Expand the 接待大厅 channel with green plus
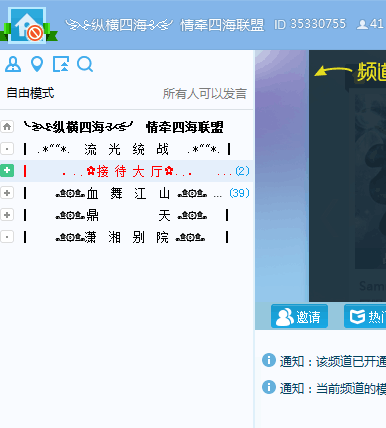This screenshot has height=428, width=386. coord(7,171)
